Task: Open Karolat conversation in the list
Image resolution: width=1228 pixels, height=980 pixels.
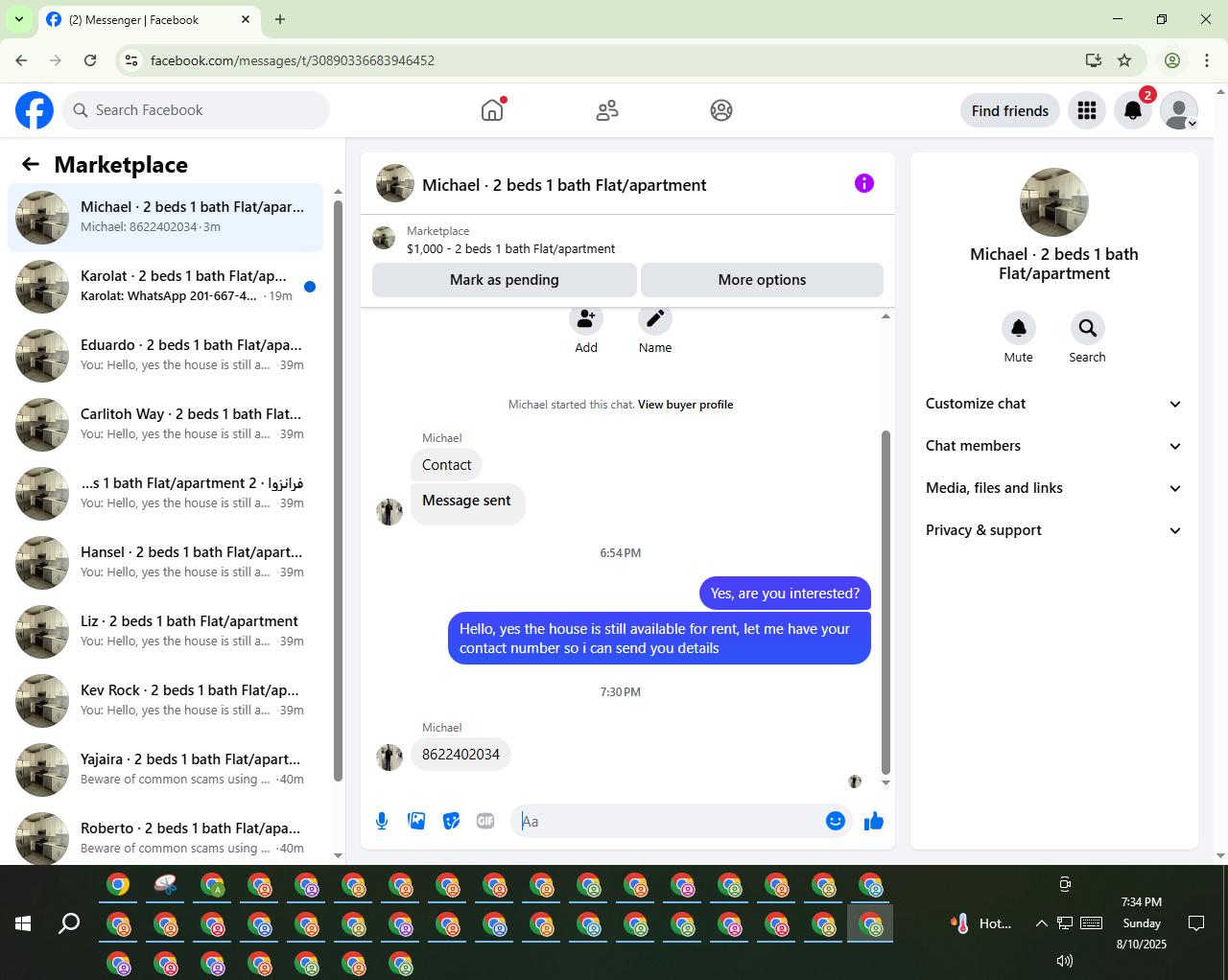Action: pos(165,287)
